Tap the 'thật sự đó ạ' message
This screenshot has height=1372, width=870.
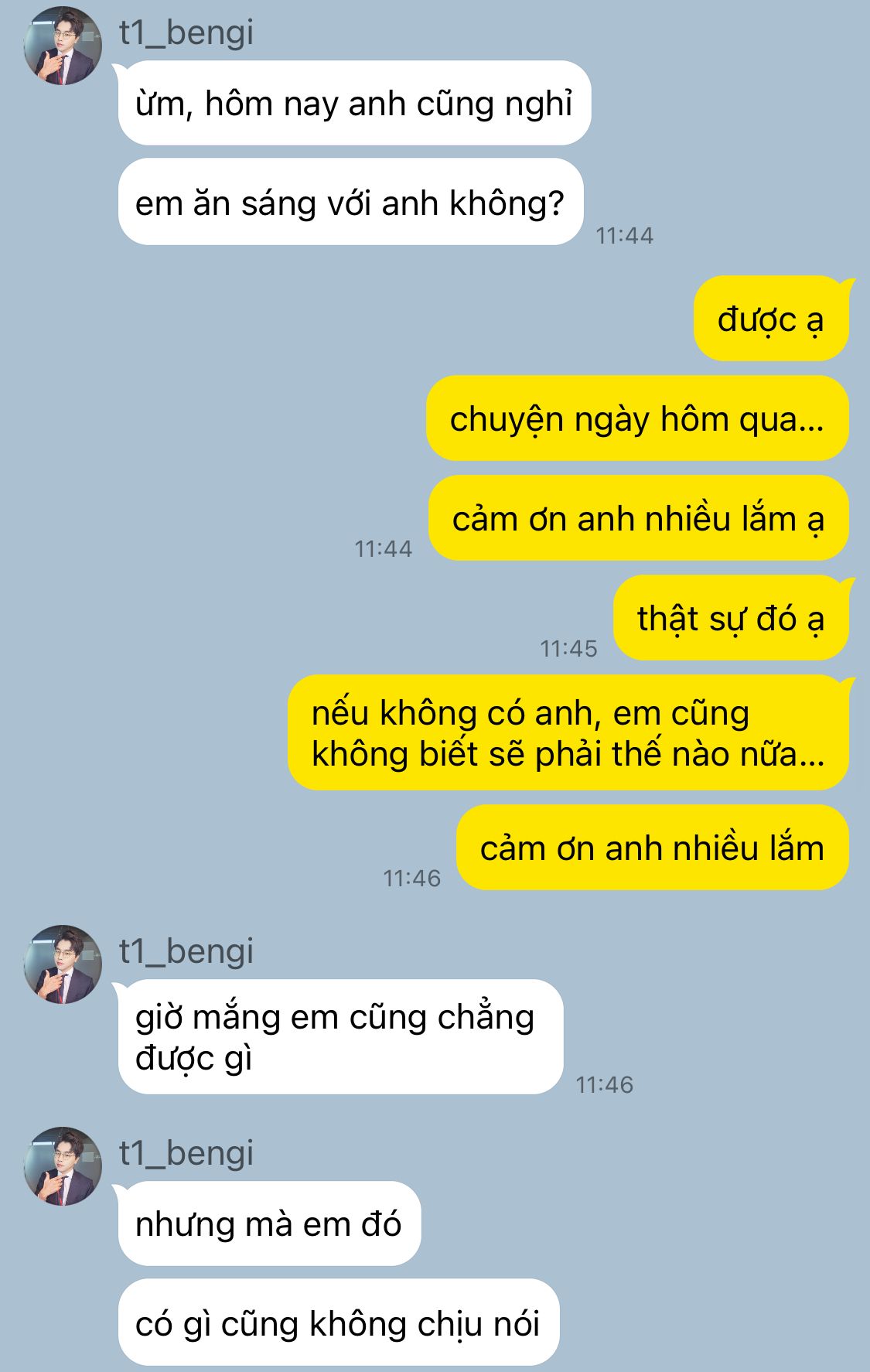pyautogui.click(x=732, y=618)
